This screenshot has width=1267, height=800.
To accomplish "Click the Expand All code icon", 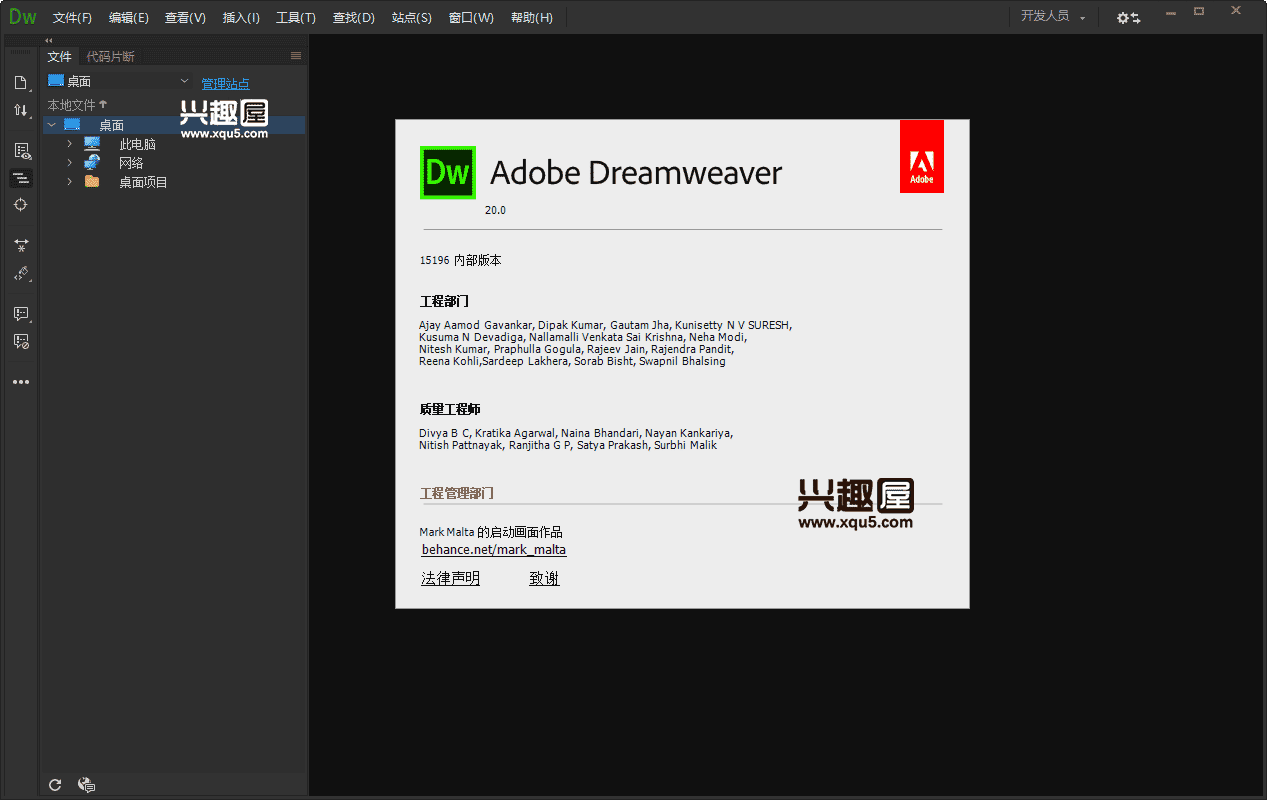I will click(x=21, y=244).
